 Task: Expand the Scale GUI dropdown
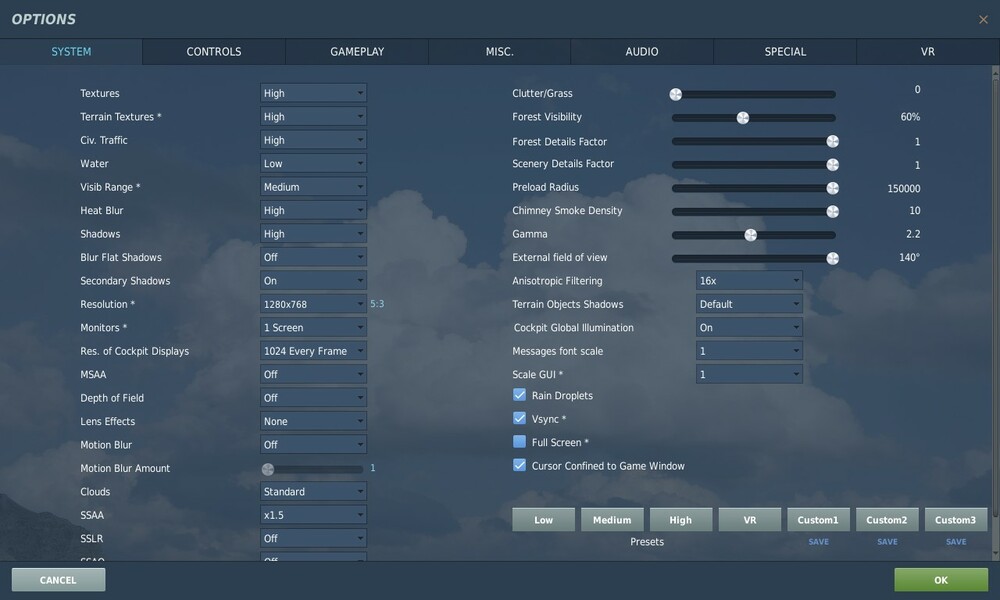(749, 374)
